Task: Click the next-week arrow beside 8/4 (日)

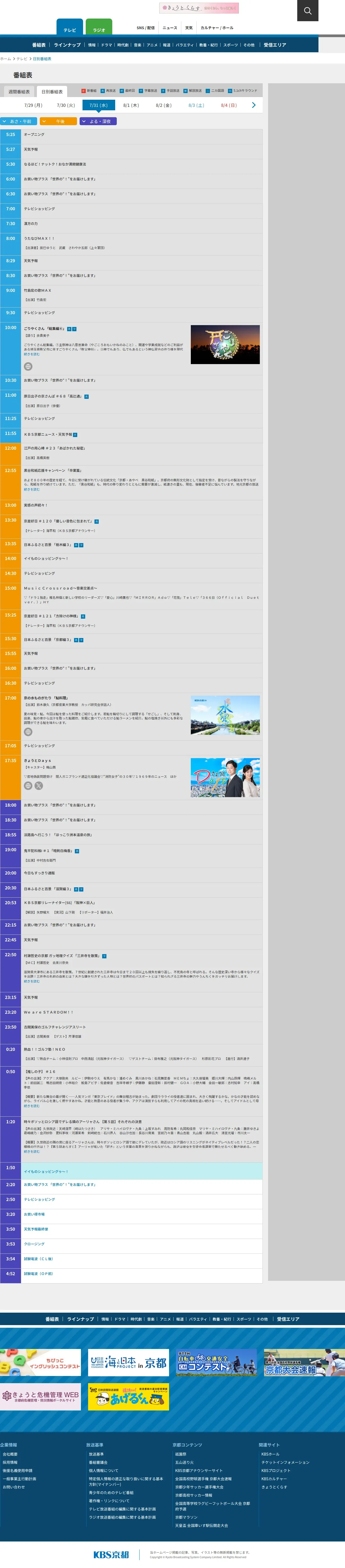Action: tap(253, 105)
